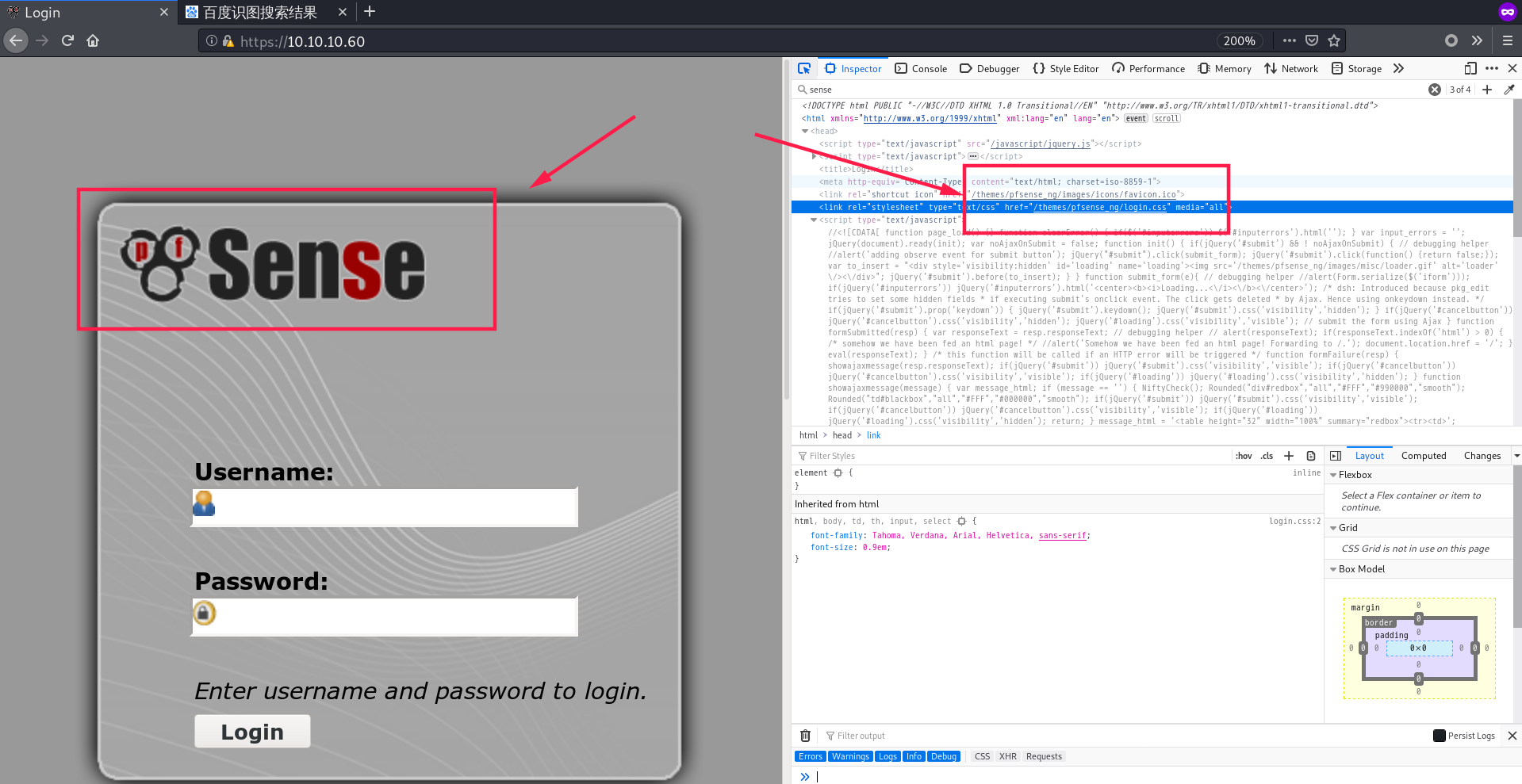The width and height of the screenshot is (1522, 784).
Task: Check the Persist Logs checkbox
Action: 1440,736
